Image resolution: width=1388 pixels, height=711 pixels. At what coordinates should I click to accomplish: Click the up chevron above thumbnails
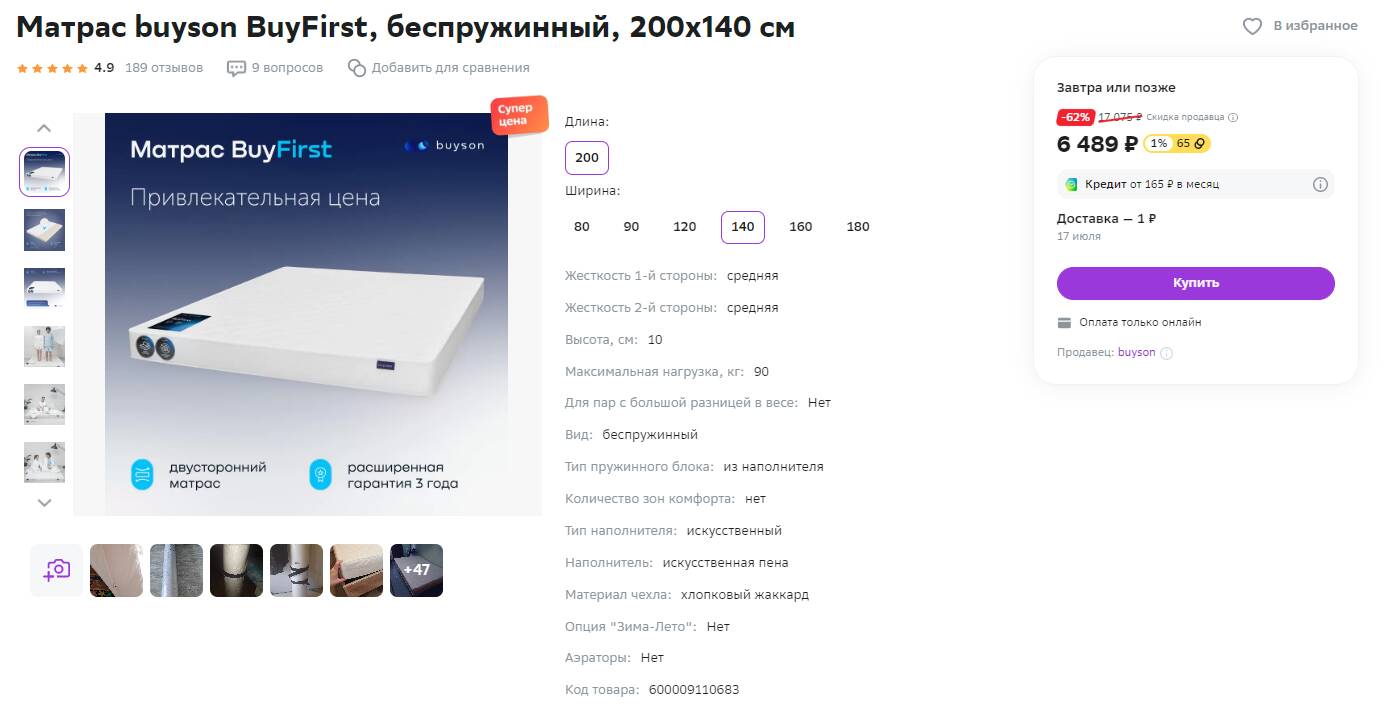tap(44, 128)
